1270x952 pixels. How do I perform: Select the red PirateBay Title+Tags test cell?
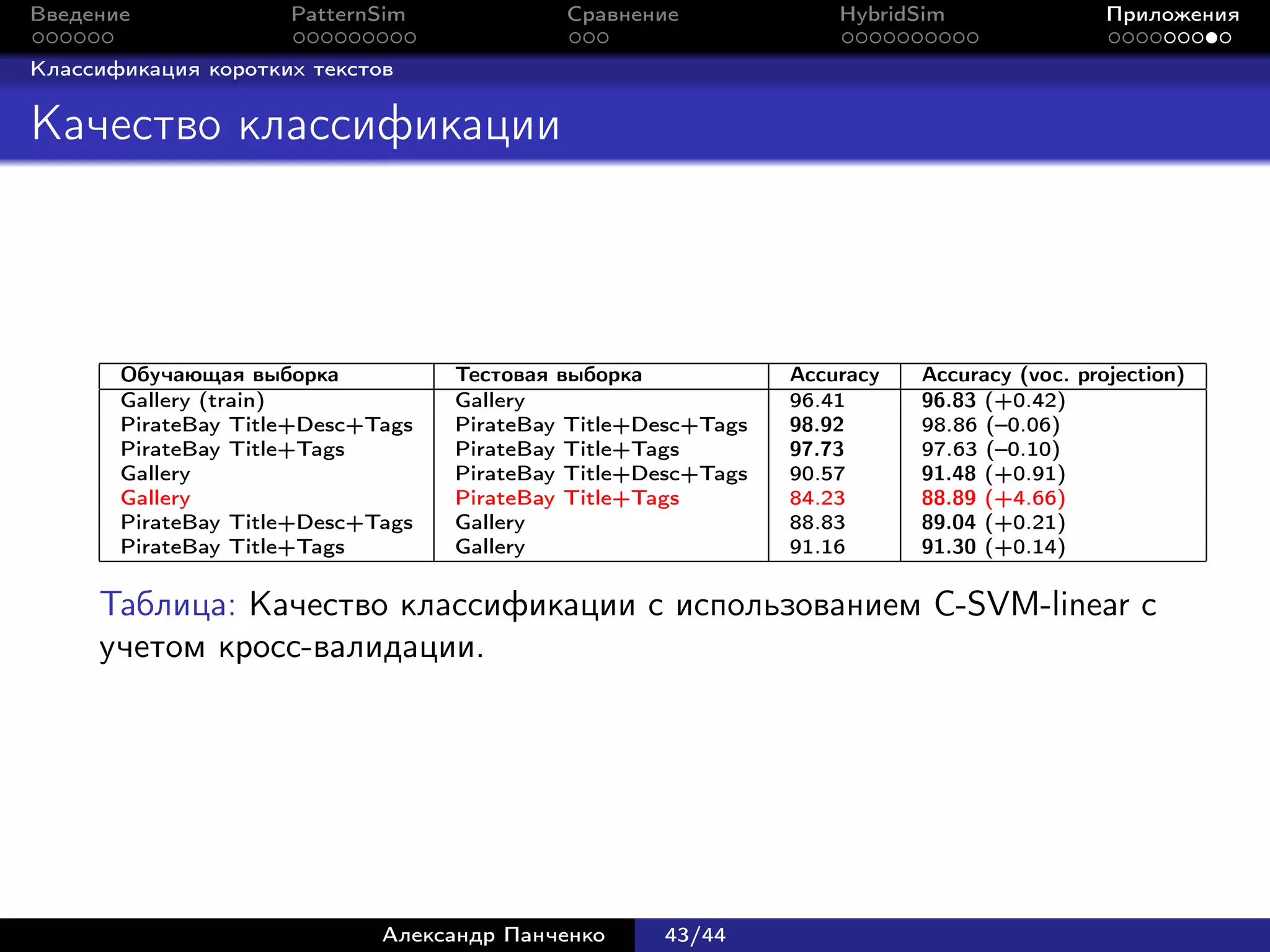(567, 498)
